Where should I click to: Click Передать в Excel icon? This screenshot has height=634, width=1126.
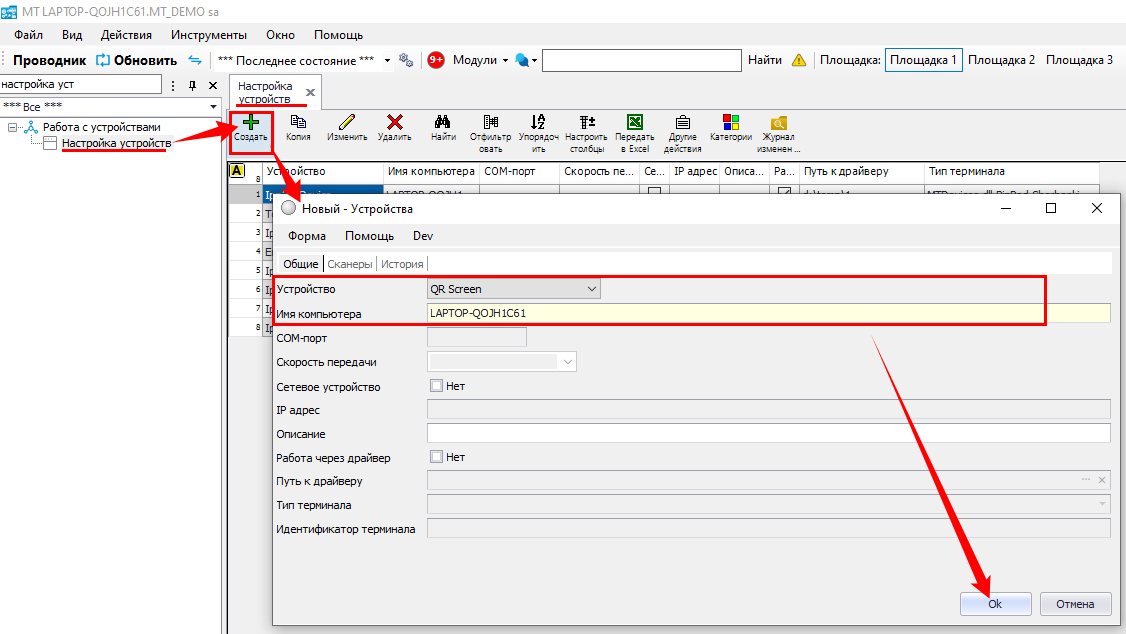[634, 123]
